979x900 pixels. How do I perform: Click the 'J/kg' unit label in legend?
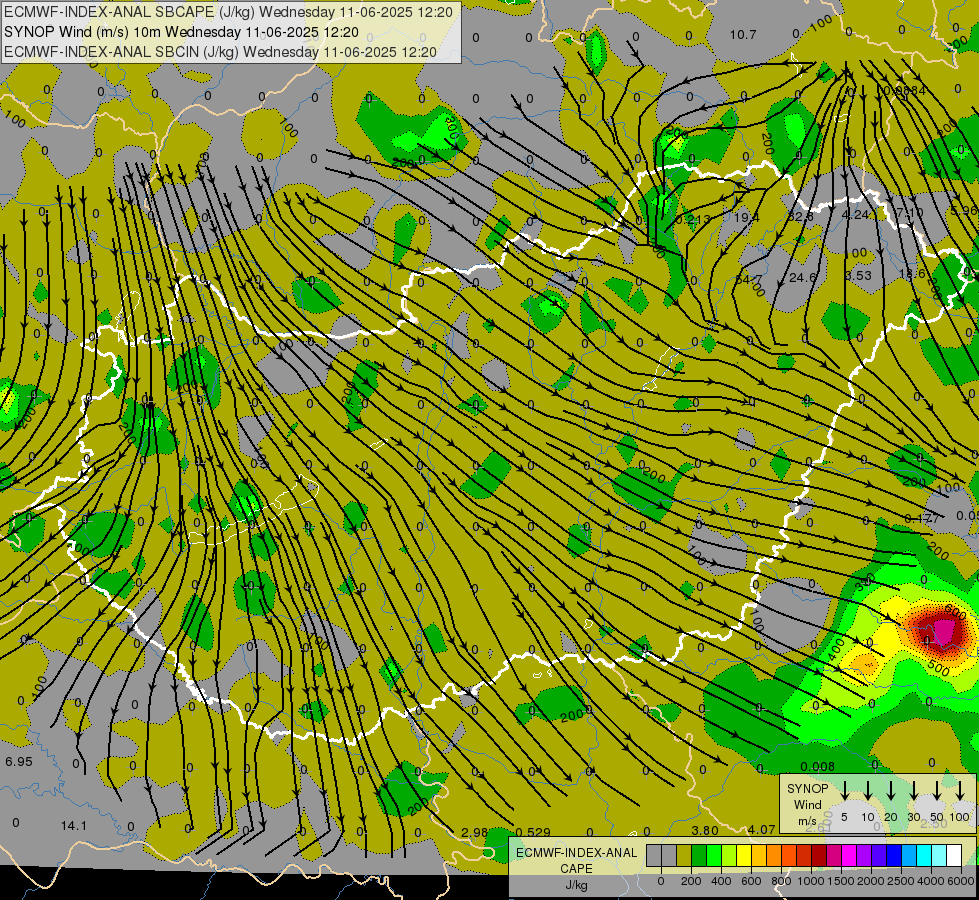coord(576,885)
